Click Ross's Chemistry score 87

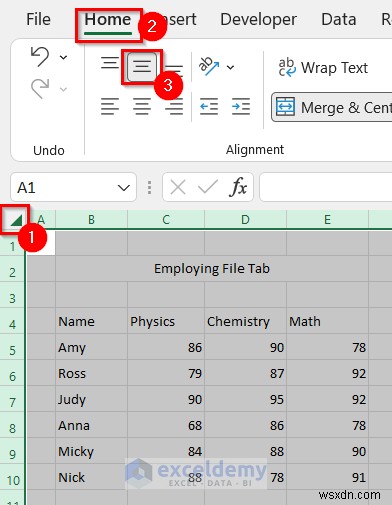245,373
